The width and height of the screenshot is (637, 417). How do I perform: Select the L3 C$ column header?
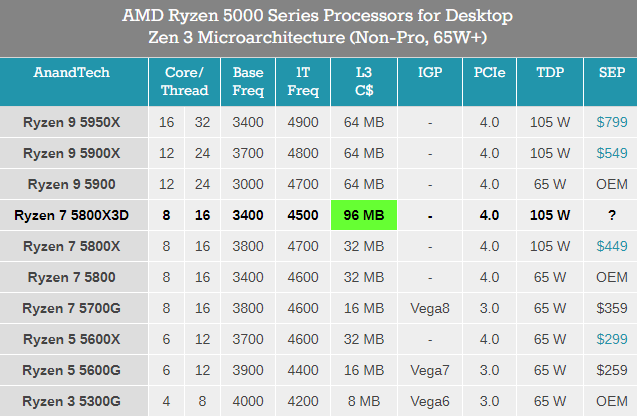[364, 81]
